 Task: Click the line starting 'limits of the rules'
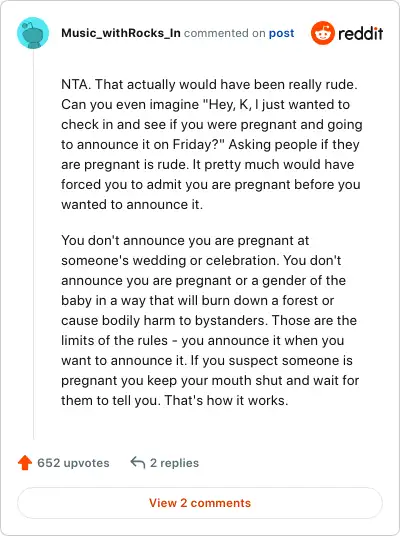click(x=203, y=340)
